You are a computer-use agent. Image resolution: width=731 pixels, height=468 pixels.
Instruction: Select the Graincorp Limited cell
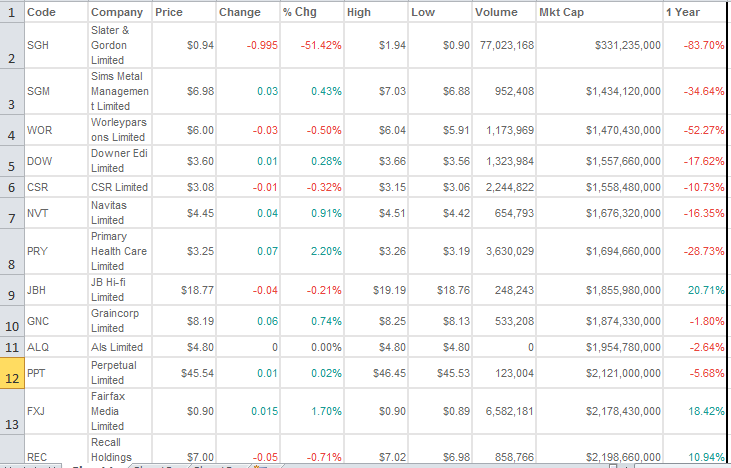pos(120,321)
